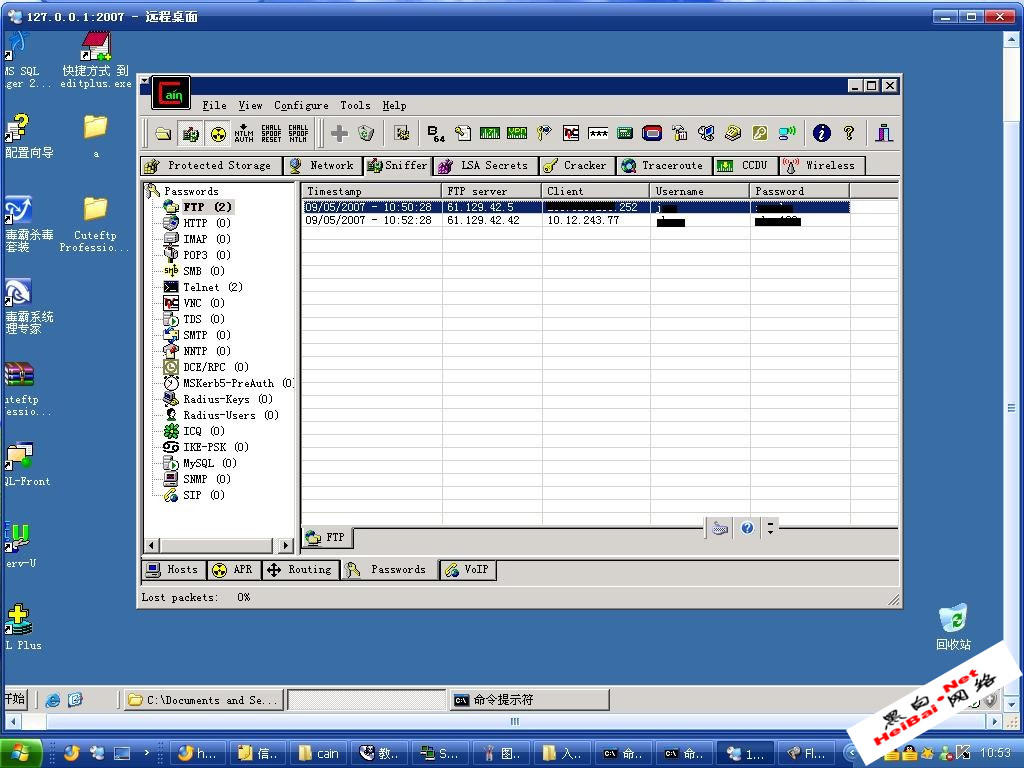
Task: Open the VNC password decoder tool
Action: point(571,134)
